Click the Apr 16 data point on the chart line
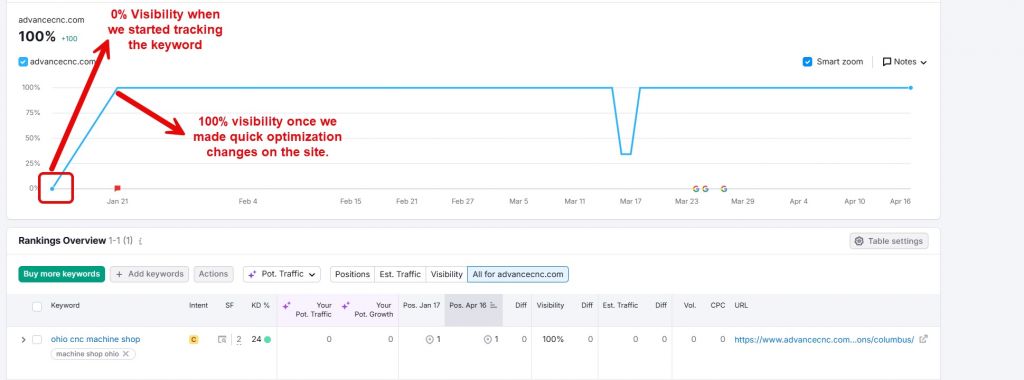 [910, 87]
